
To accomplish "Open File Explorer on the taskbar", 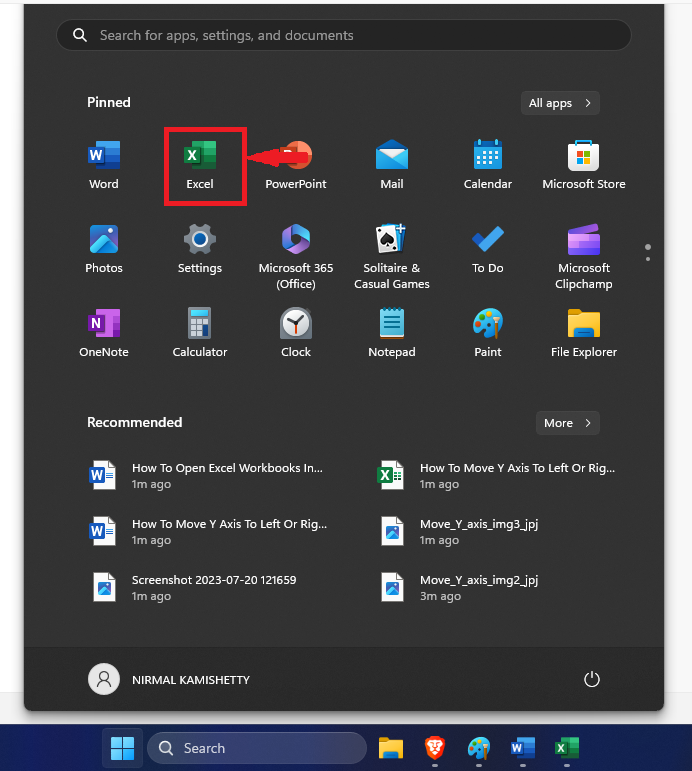I will [391, 748].
